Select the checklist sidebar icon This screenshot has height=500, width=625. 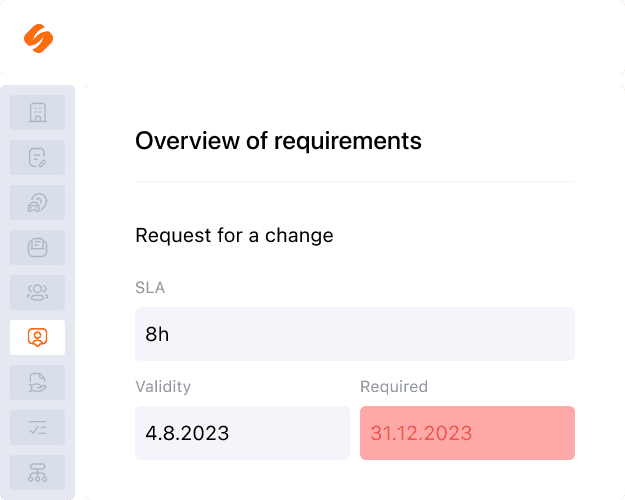click(37, 428)
